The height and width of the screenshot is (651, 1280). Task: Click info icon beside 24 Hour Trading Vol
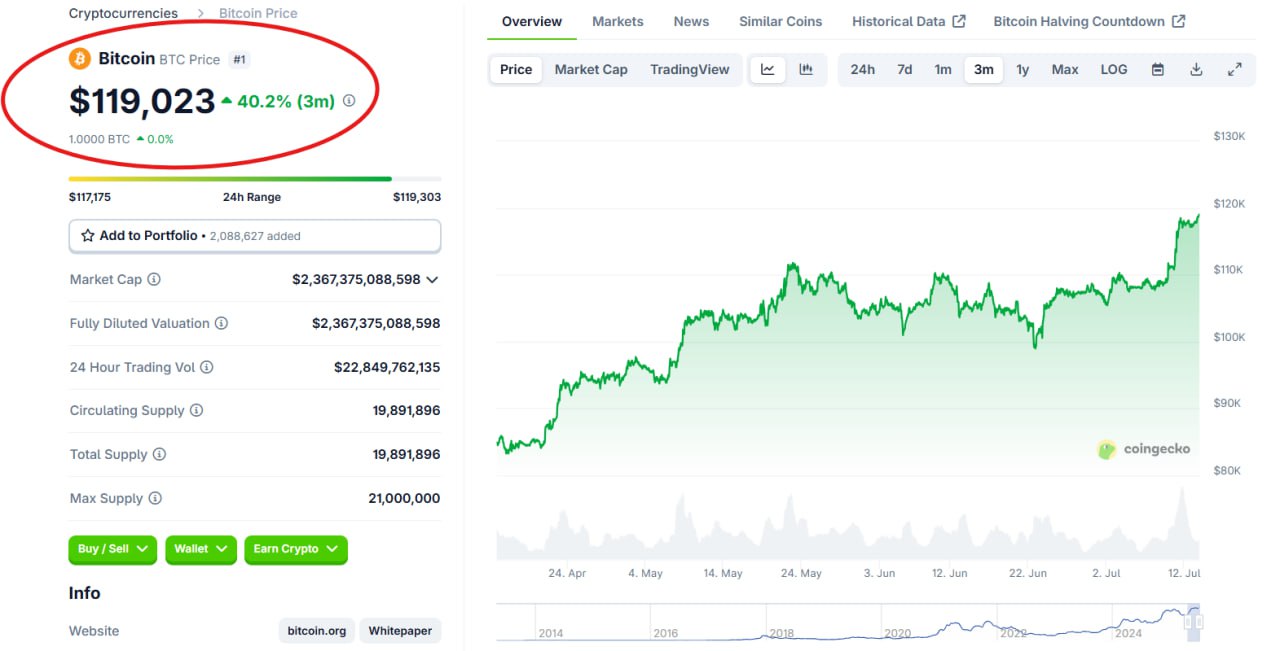click(207, 367)
